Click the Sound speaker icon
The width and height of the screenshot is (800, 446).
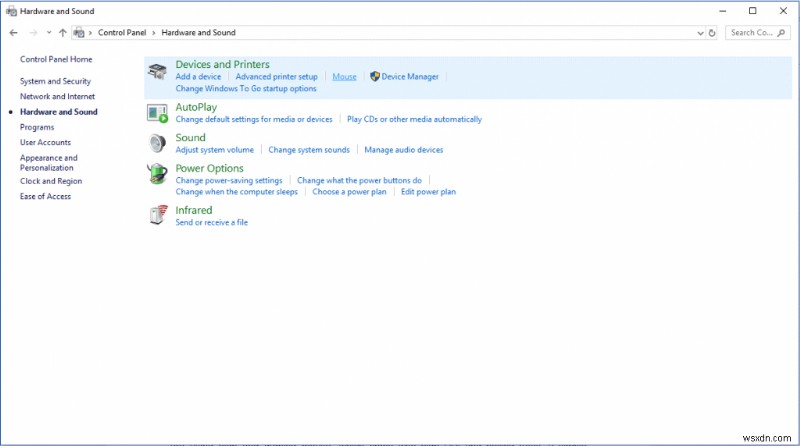click(x=157, y=143)
